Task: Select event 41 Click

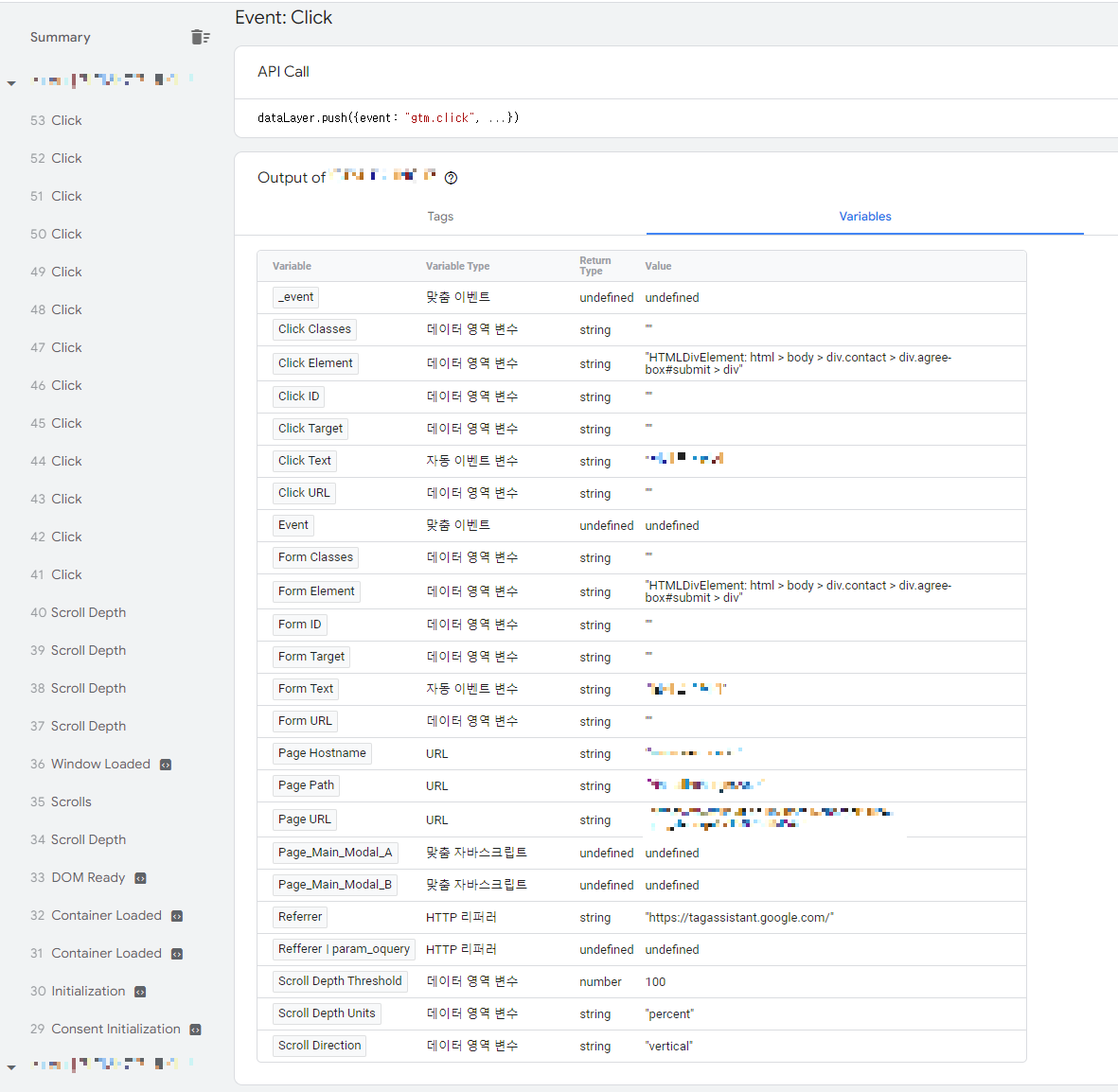Action: [x=57, y=573]
